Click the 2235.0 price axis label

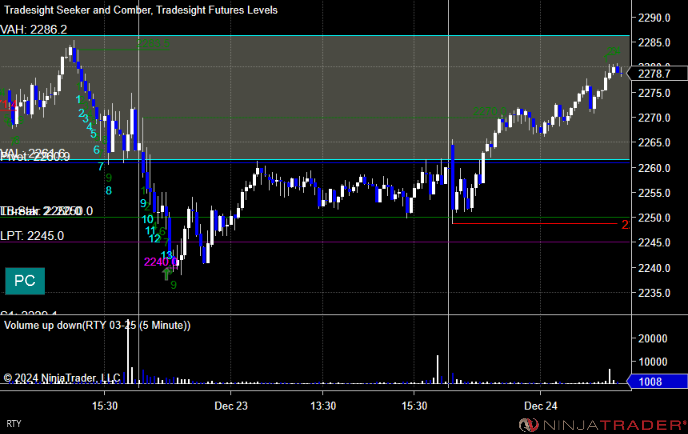(x=654, y=293)
